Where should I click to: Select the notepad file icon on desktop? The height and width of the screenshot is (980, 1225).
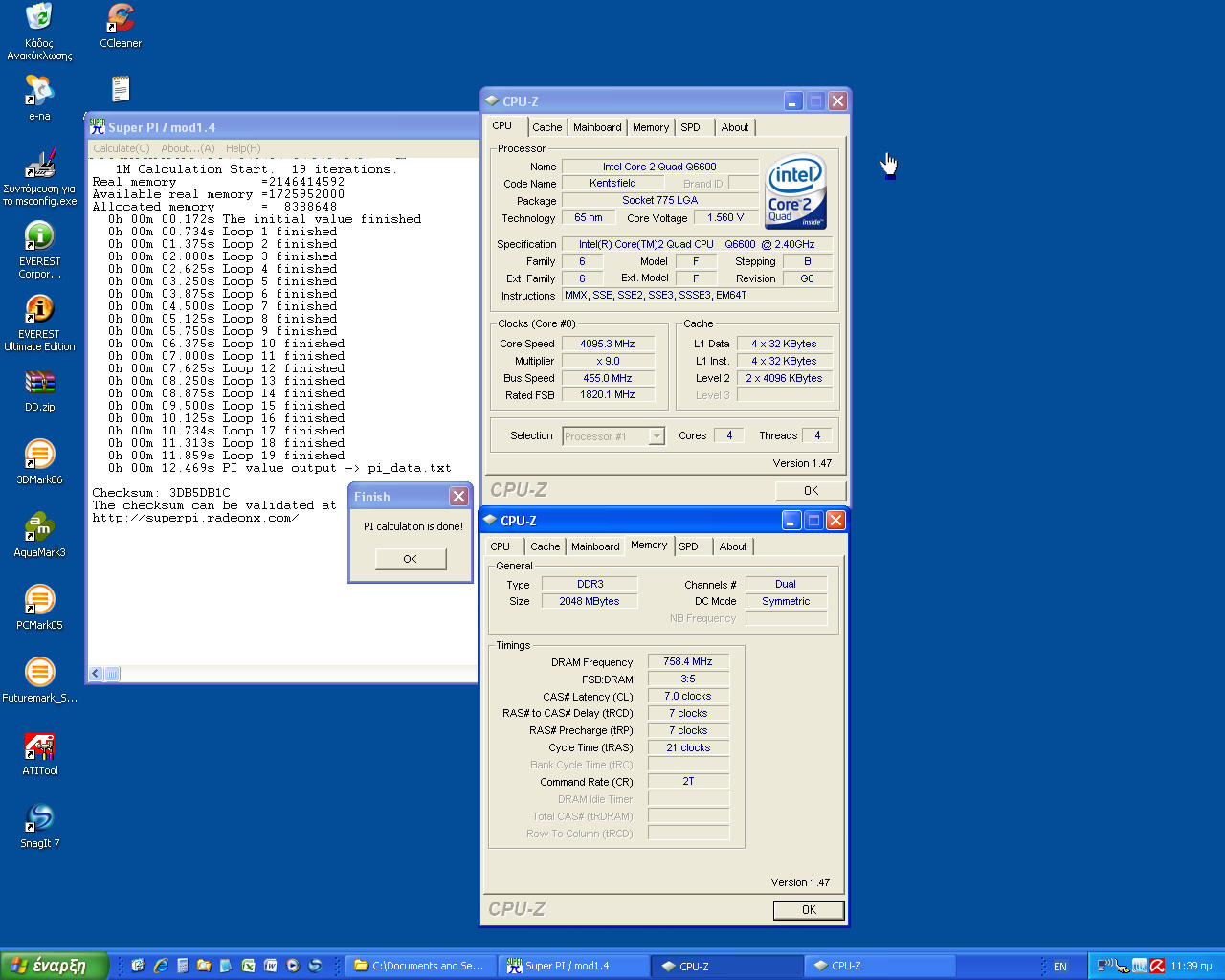(x=121, y=89)
